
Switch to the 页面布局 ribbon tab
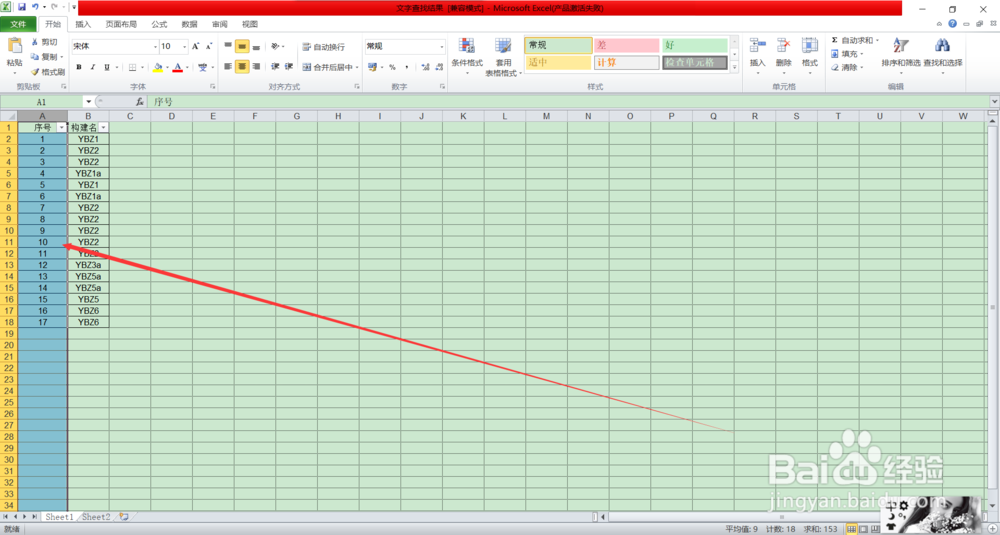click(121, 24)
